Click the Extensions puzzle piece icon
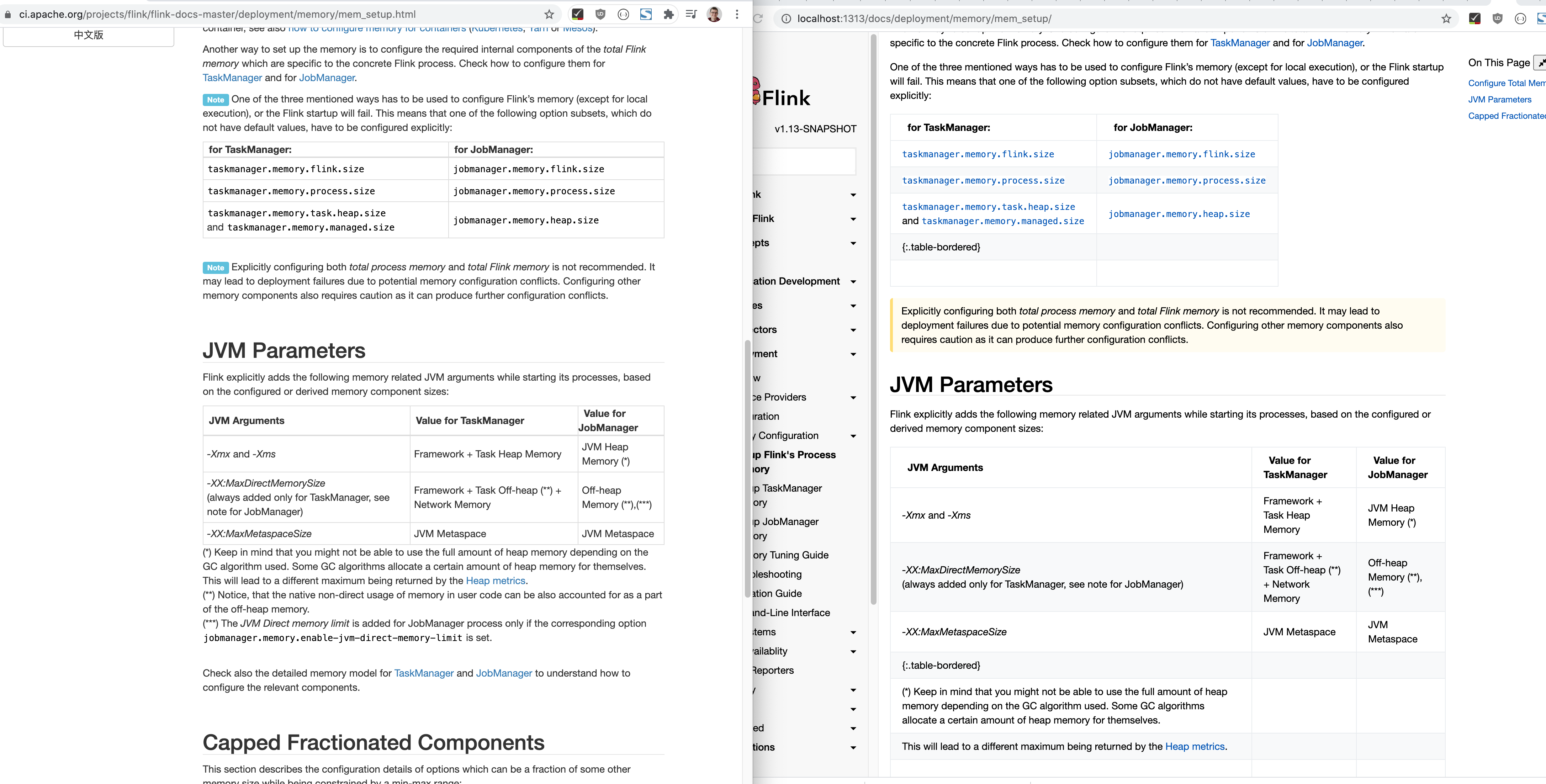This screenshot has height=784, width=1546. pos(668,15)
